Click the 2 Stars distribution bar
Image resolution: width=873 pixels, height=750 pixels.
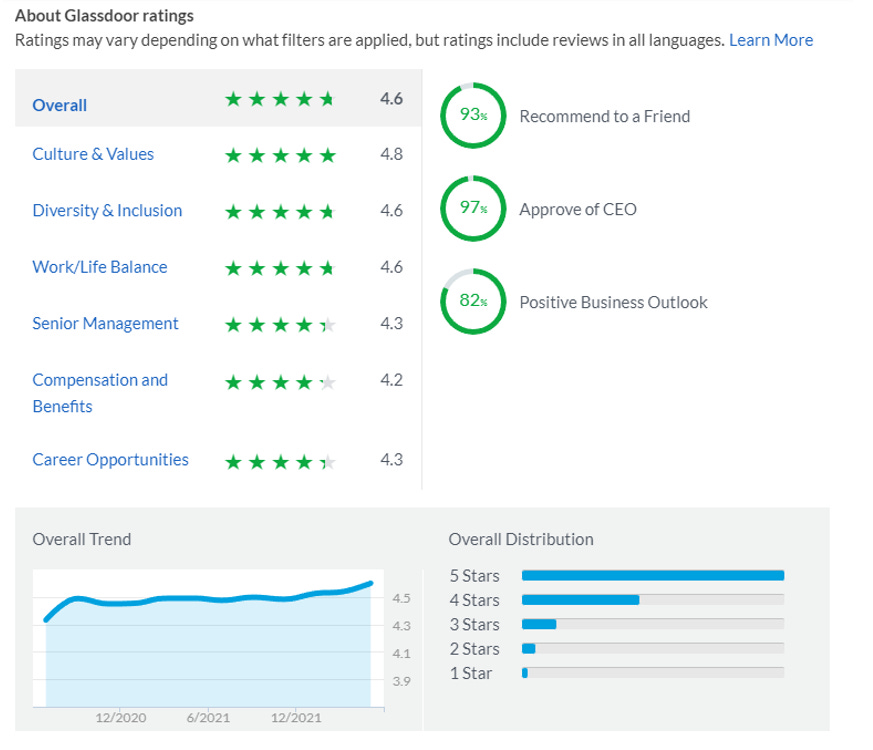click(x=653, y=649)
